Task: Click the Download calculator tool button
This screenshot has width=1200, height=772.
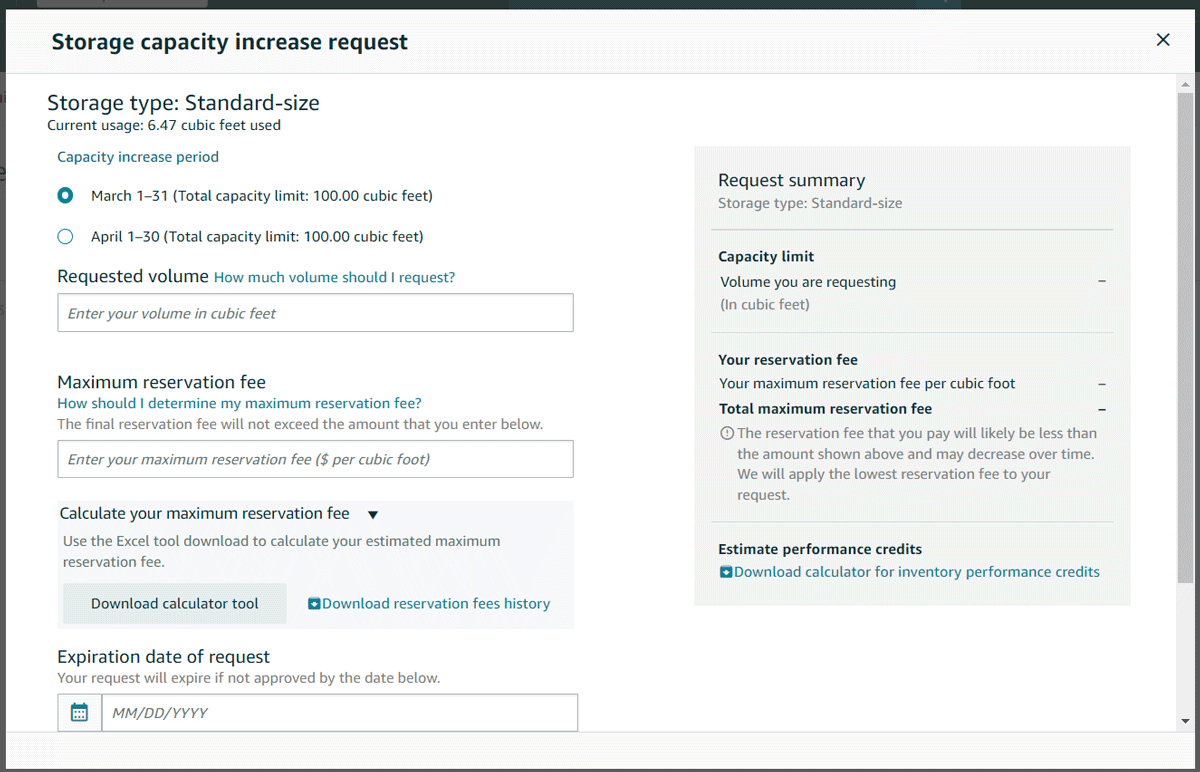Action: pos(173,603)
